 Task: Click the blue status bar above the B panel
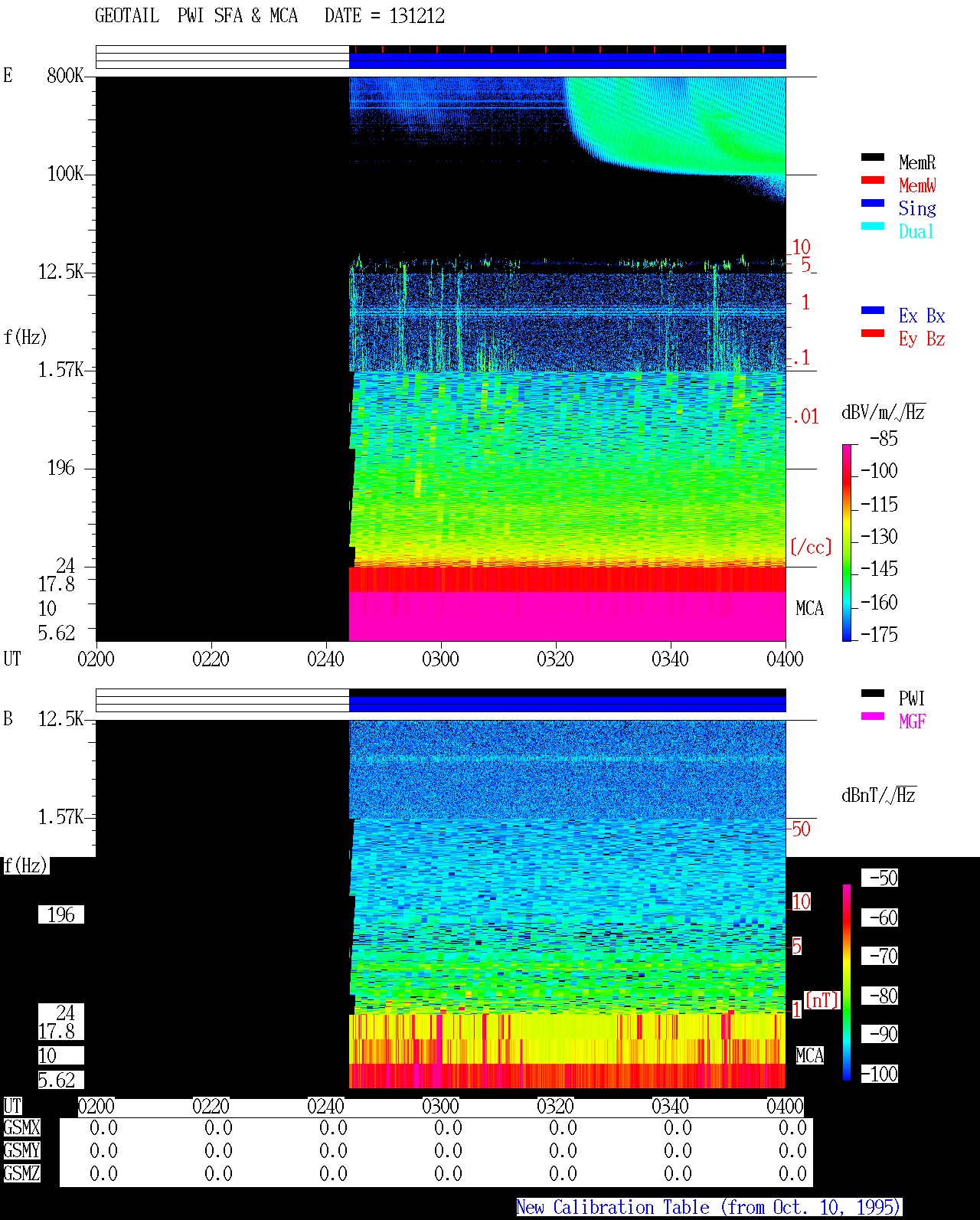click(x=567, y=703)
